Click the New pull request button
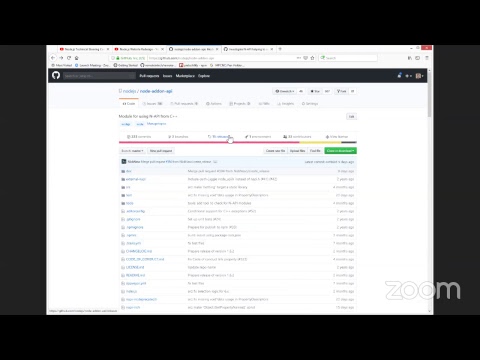Viewport: 480px width, 360px height. point(161,151)
